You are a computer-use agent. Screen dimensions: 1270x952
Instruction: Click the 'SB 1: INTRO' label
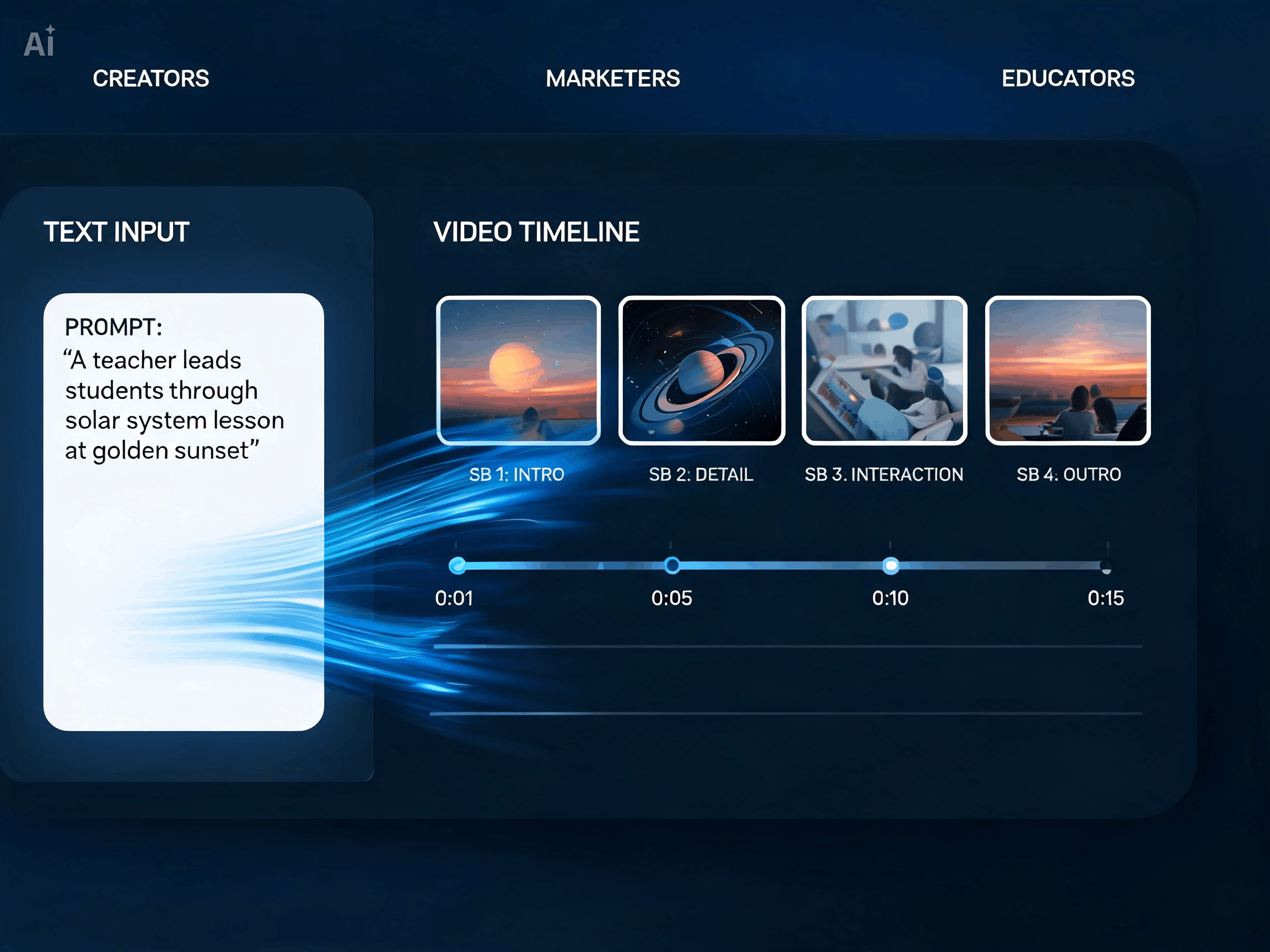point(516,474)
